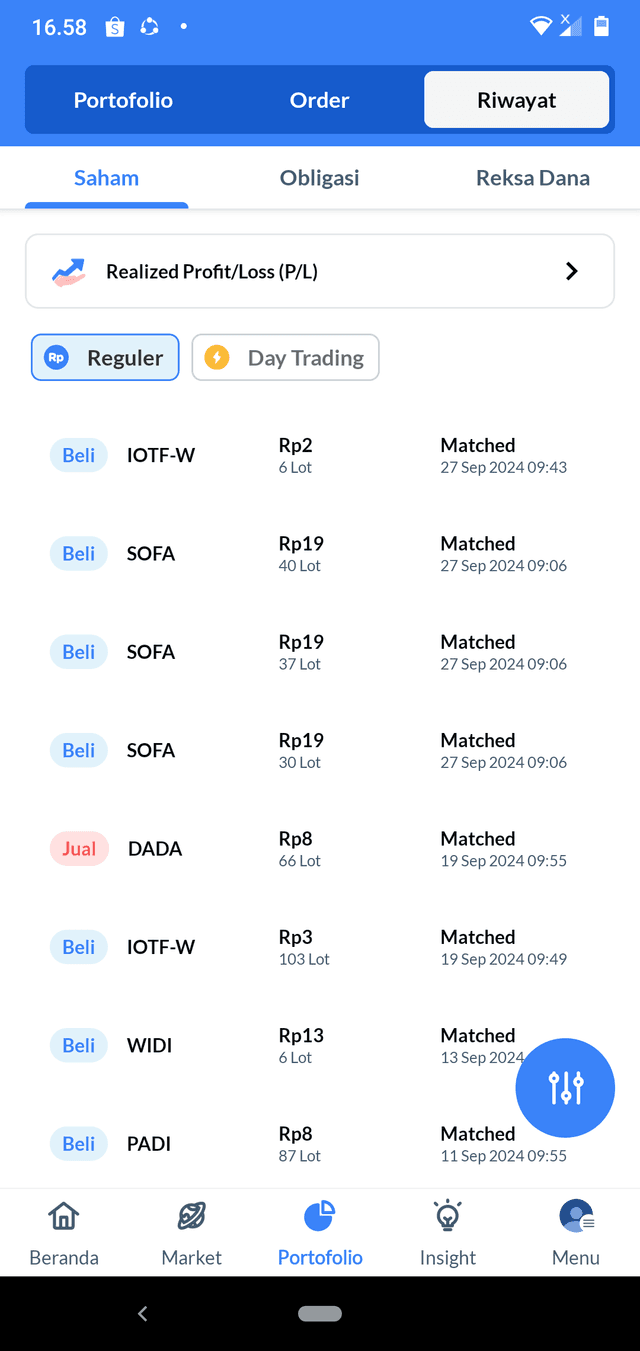
Task: Switch to Day Trading mode
Action: (285, 358)
